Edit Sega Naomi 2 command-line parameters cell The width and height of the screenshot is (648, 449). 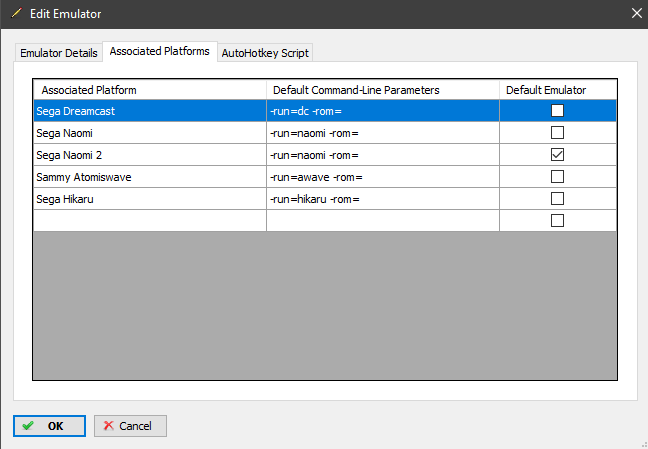click(x=383, y=155)
